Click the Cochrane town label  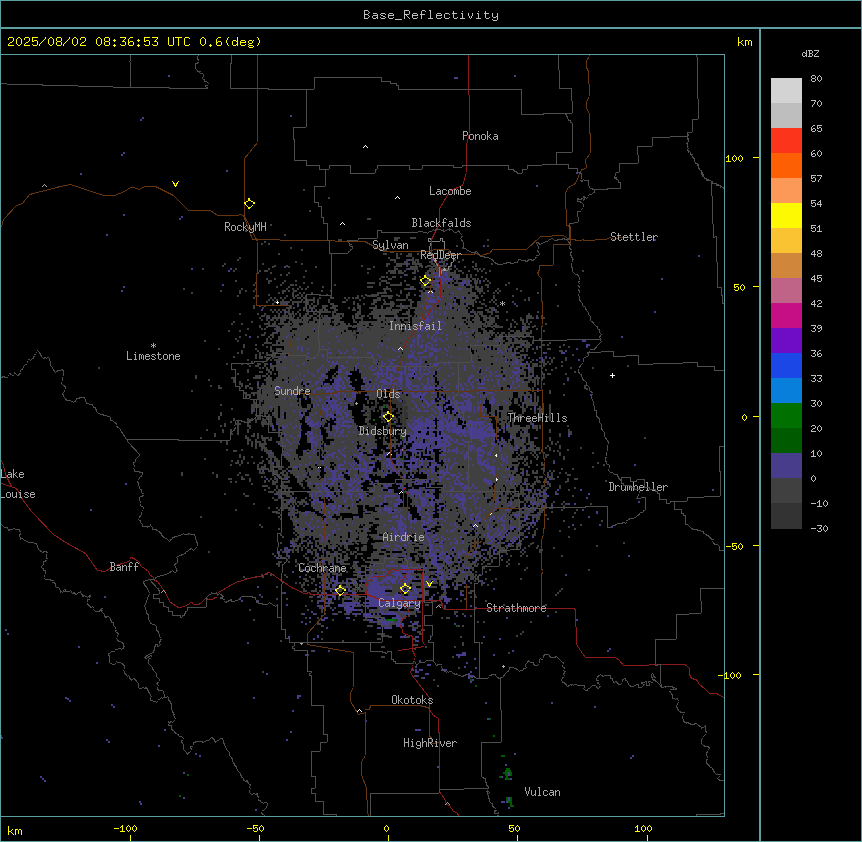pyautogui.click(x=323, y=568)
